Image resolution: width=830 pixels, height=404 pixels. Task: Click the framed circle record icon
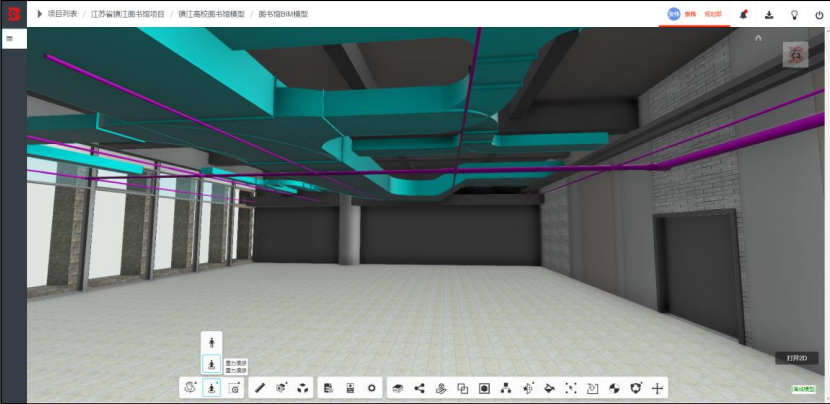tap(484, 388)
